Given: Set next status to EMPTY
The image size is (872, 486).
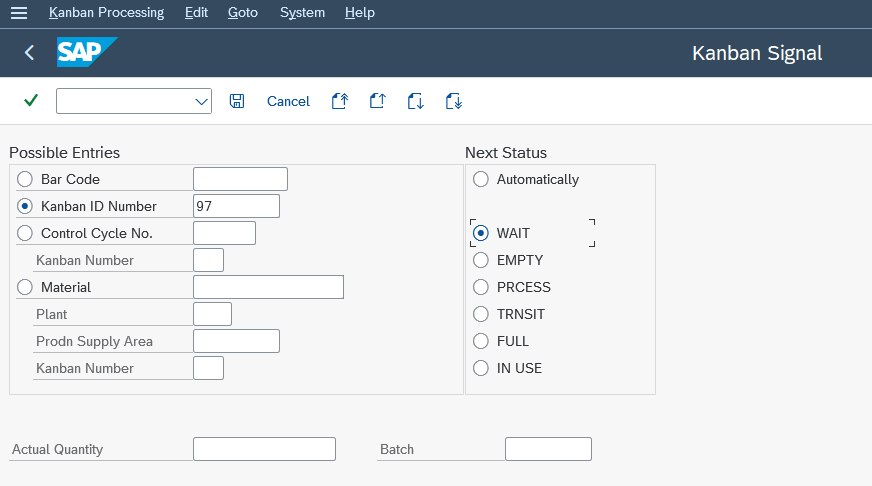Looking at the screenshot, I should tap(480, 260).
